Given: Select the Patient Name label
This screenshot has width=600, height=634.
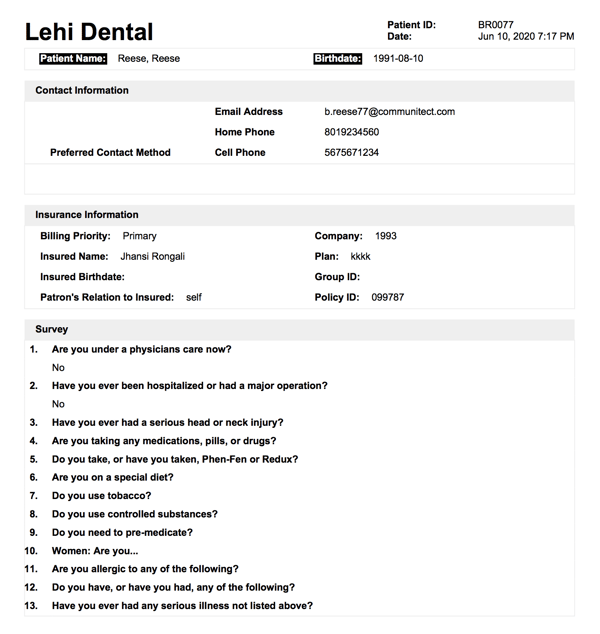Looking at the screenshot, I should 75,59.
